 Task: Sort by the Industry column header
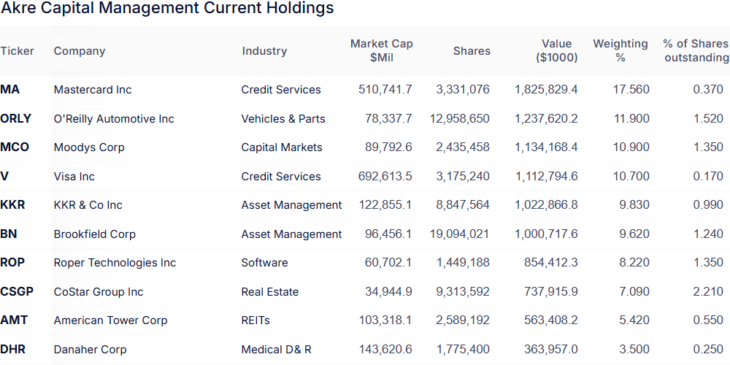(x=264, y=51)
